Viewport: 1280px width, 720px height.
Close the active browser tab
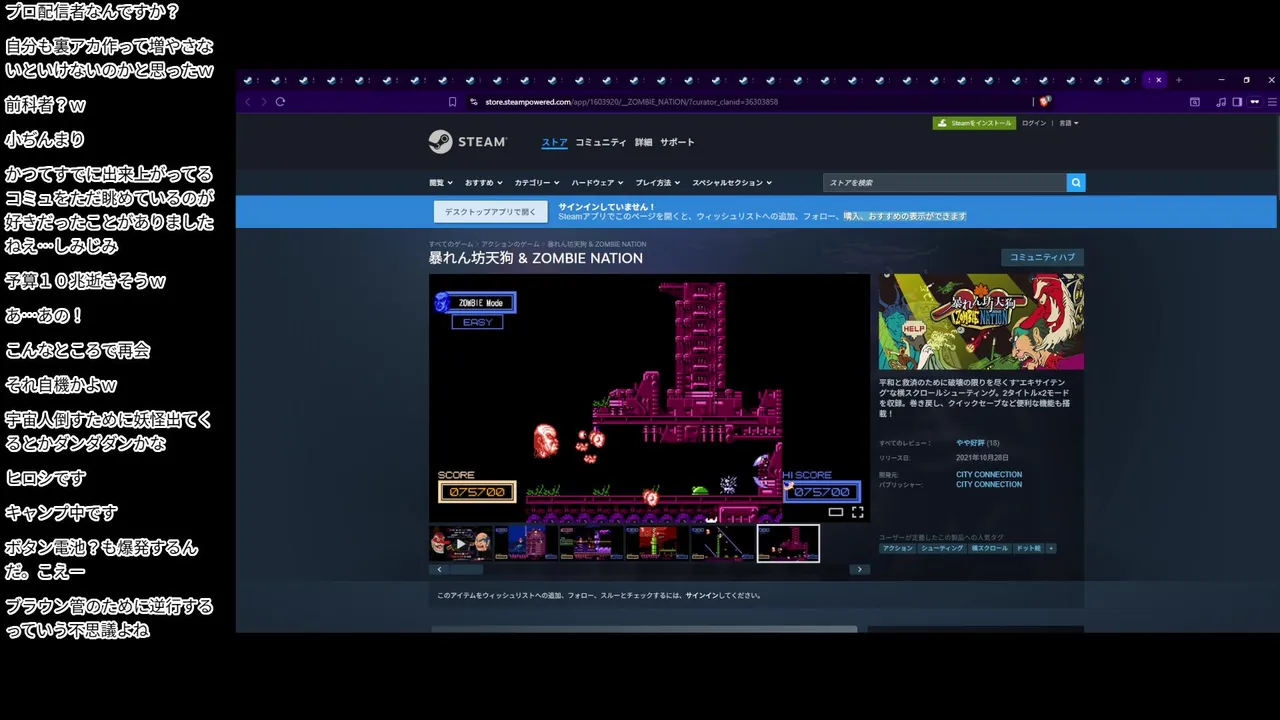[1159, 80]
